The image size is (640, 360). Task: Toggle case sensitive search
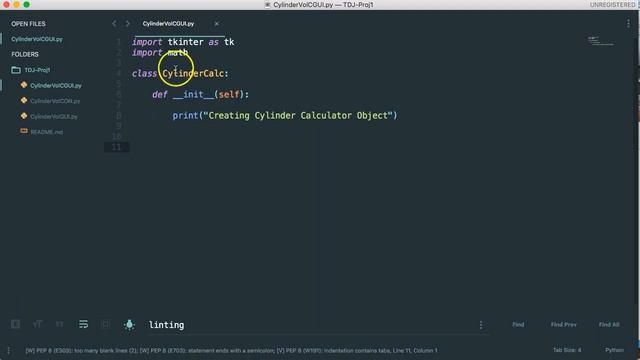(38, 324)
